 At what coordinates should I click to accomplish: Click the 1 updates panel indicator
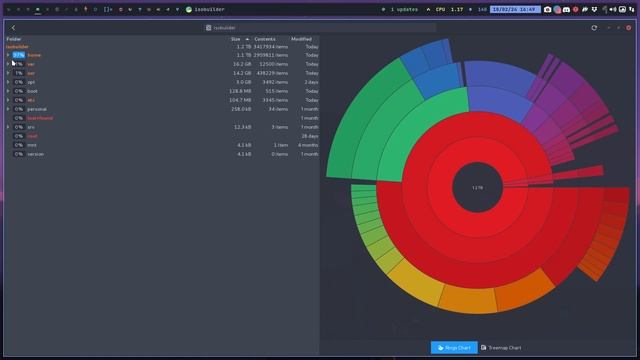pos(400,9)
